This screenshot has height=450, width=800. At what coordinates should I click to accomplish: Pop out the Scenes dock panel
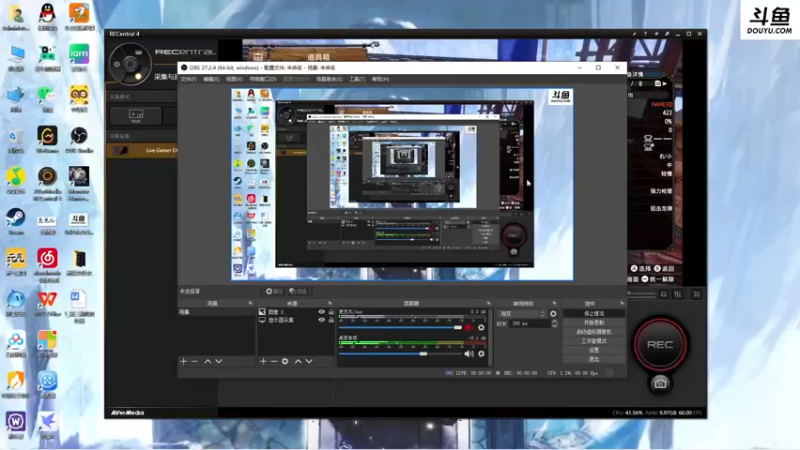(250, 303)
